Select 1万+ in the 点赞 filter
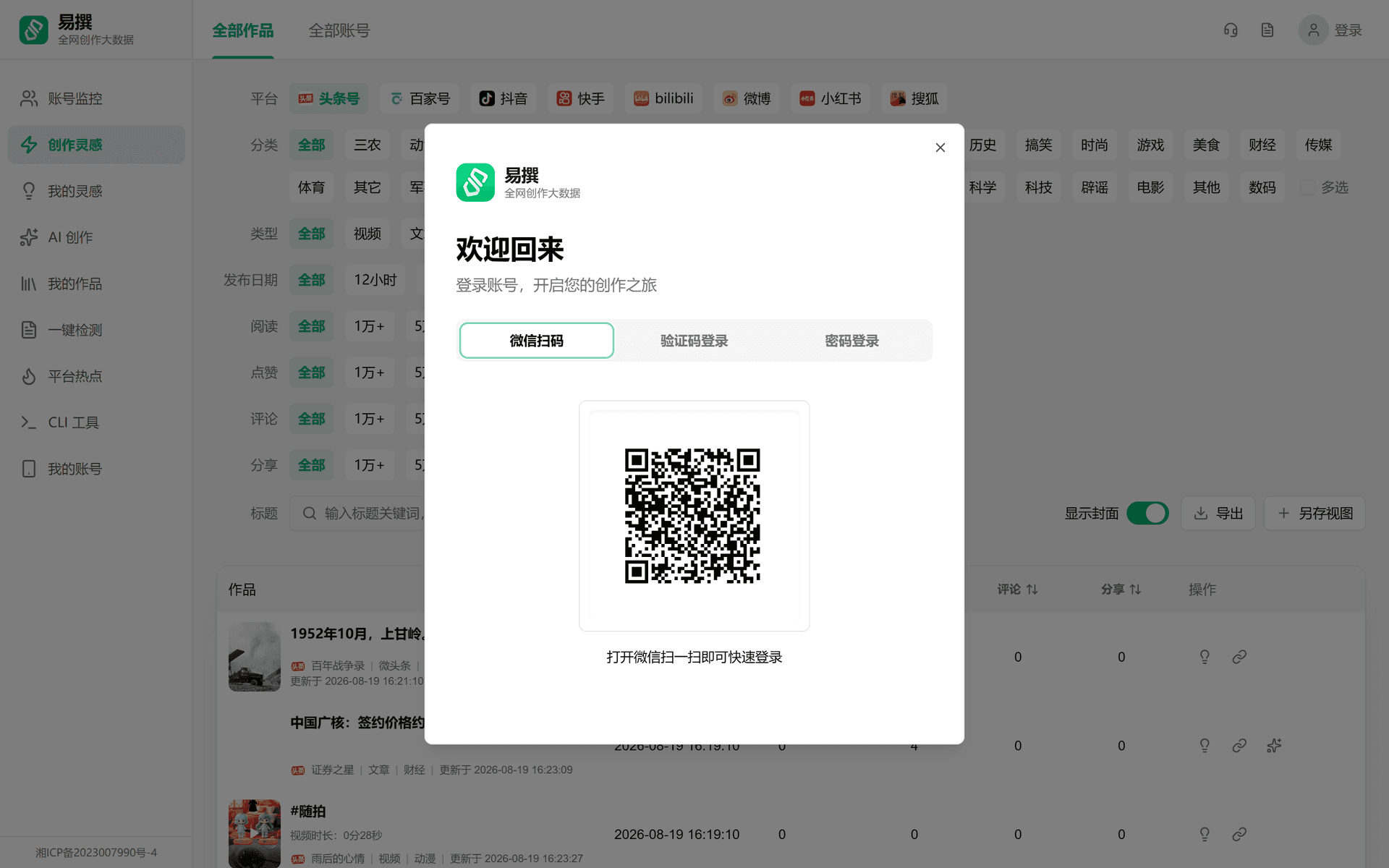This screenshot has height=868, width=1389. (x=370, y=373)
